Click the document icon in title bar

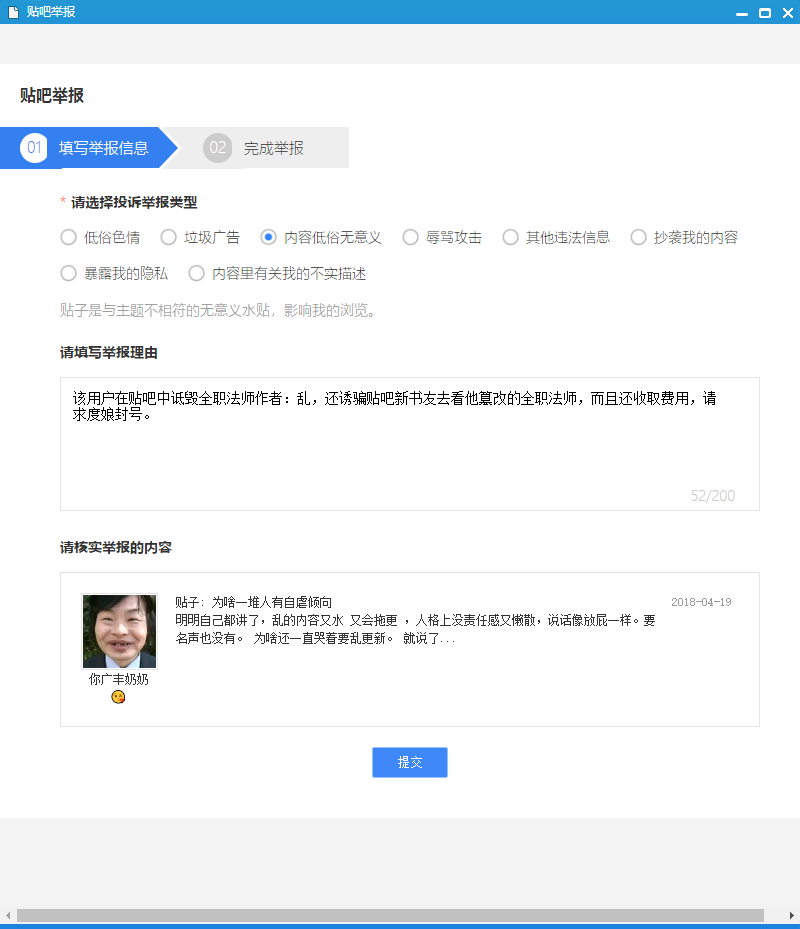[x=13, y=12]
